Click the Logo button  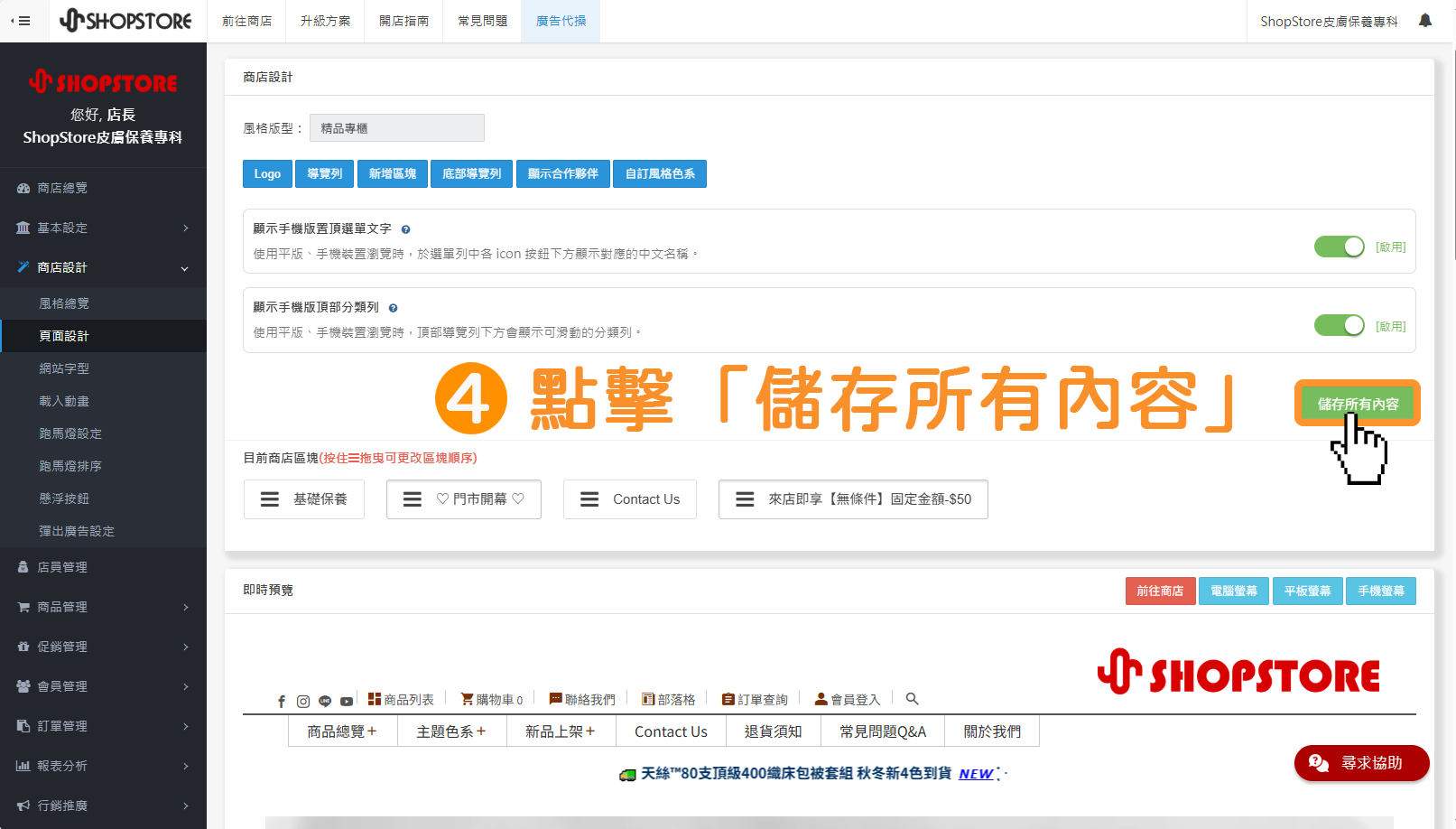point(267,173)
